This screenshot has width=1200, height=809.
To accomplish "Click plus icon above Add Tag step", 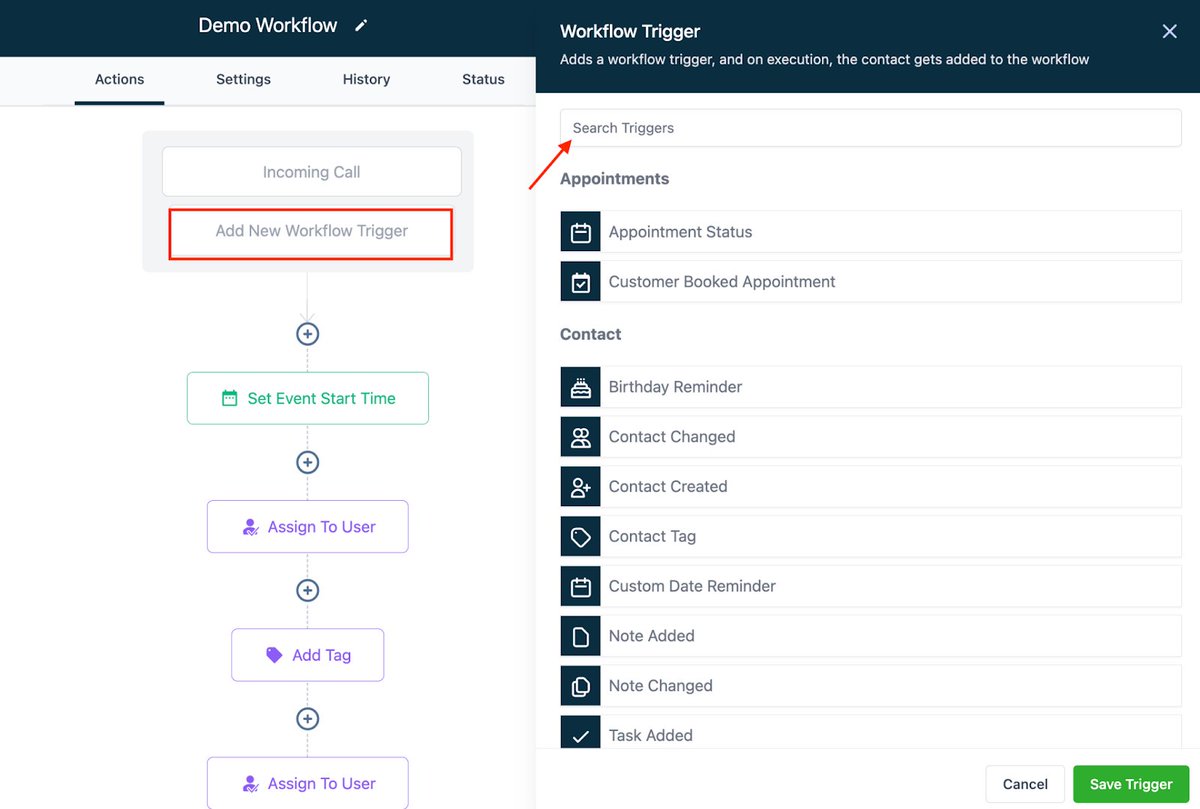I will [308, 590].
